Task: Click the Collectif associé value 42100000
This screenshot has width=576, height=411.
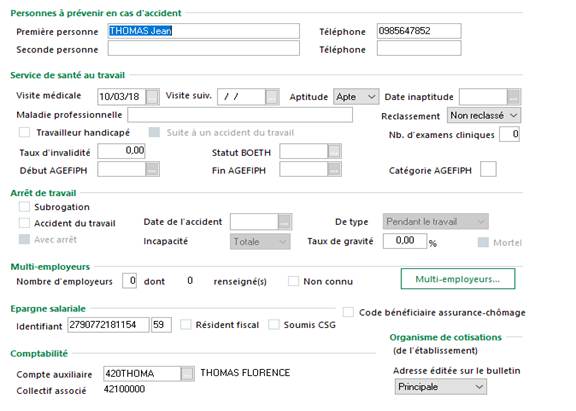Action: point(124,389)
